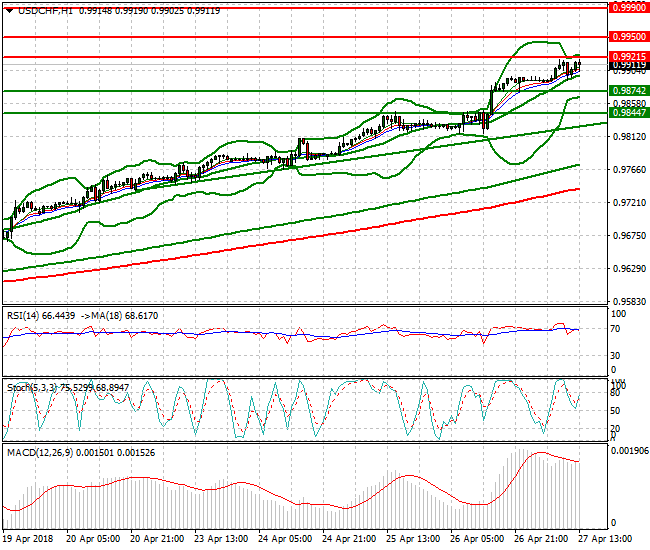This screenshot has height=550, width=650.
Task: Select the red 0.99900 price level label
Action: click(629, 7)
